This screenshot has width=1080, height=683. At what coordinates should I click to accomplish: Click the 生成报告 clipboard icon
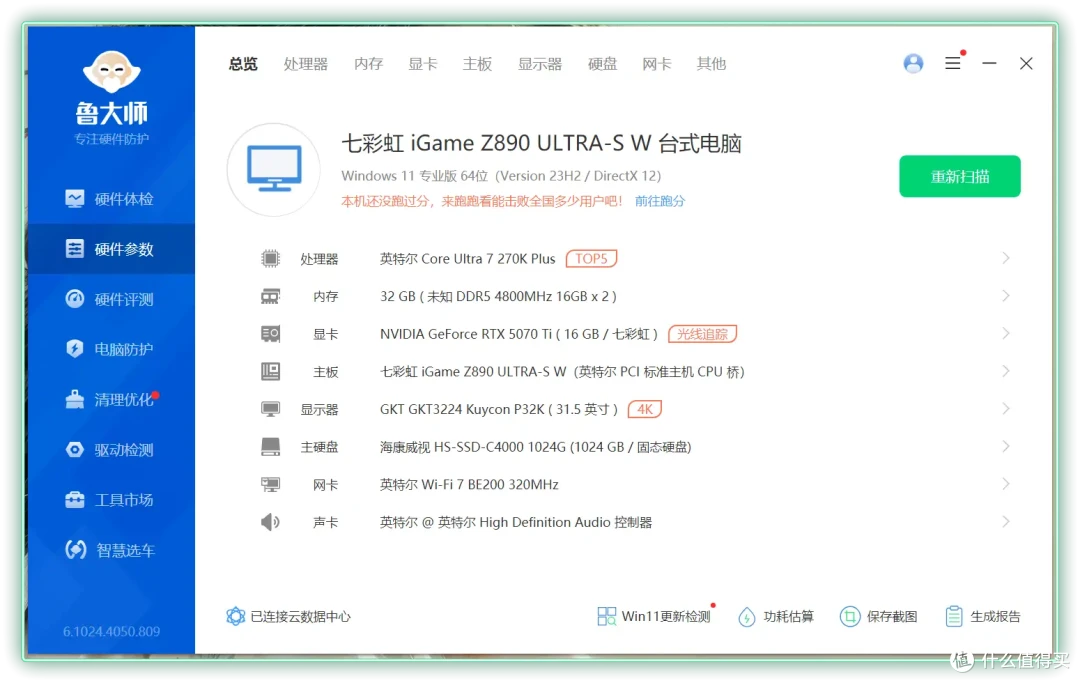[954, 616]
